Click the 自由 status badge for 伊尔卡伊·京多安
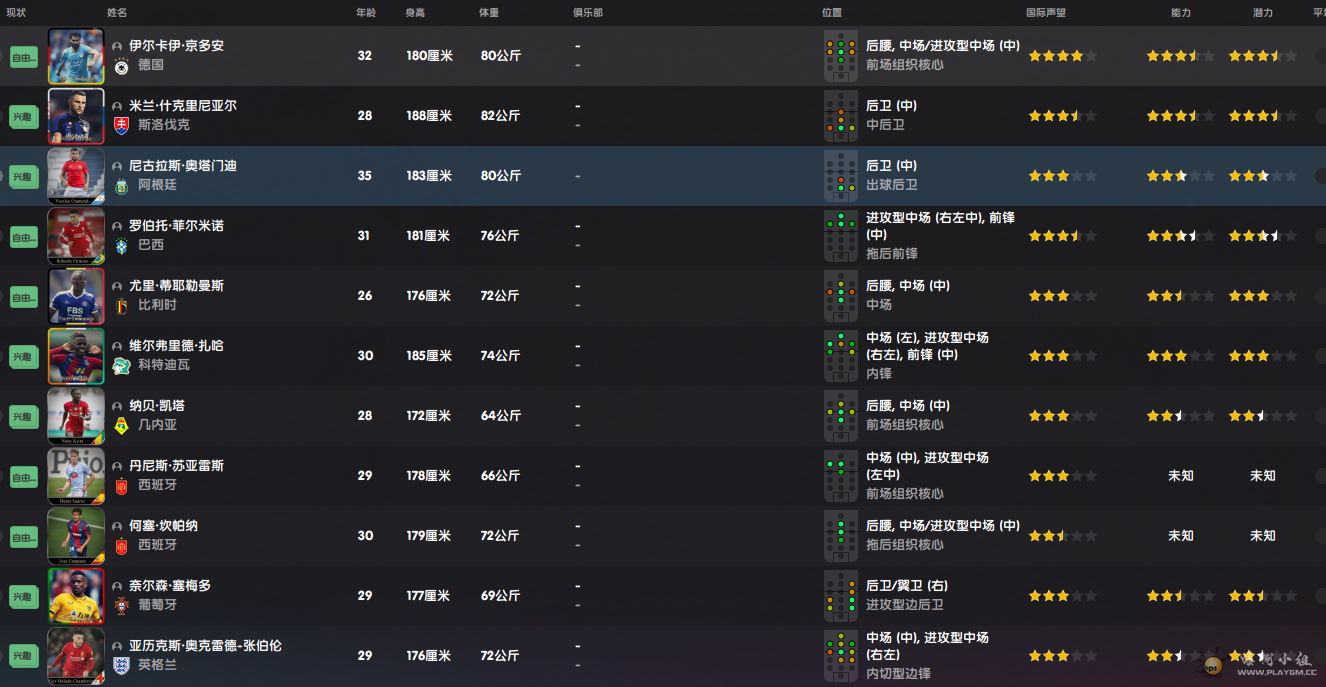This screenshot has height=687, width=1326. pos(23,57)
